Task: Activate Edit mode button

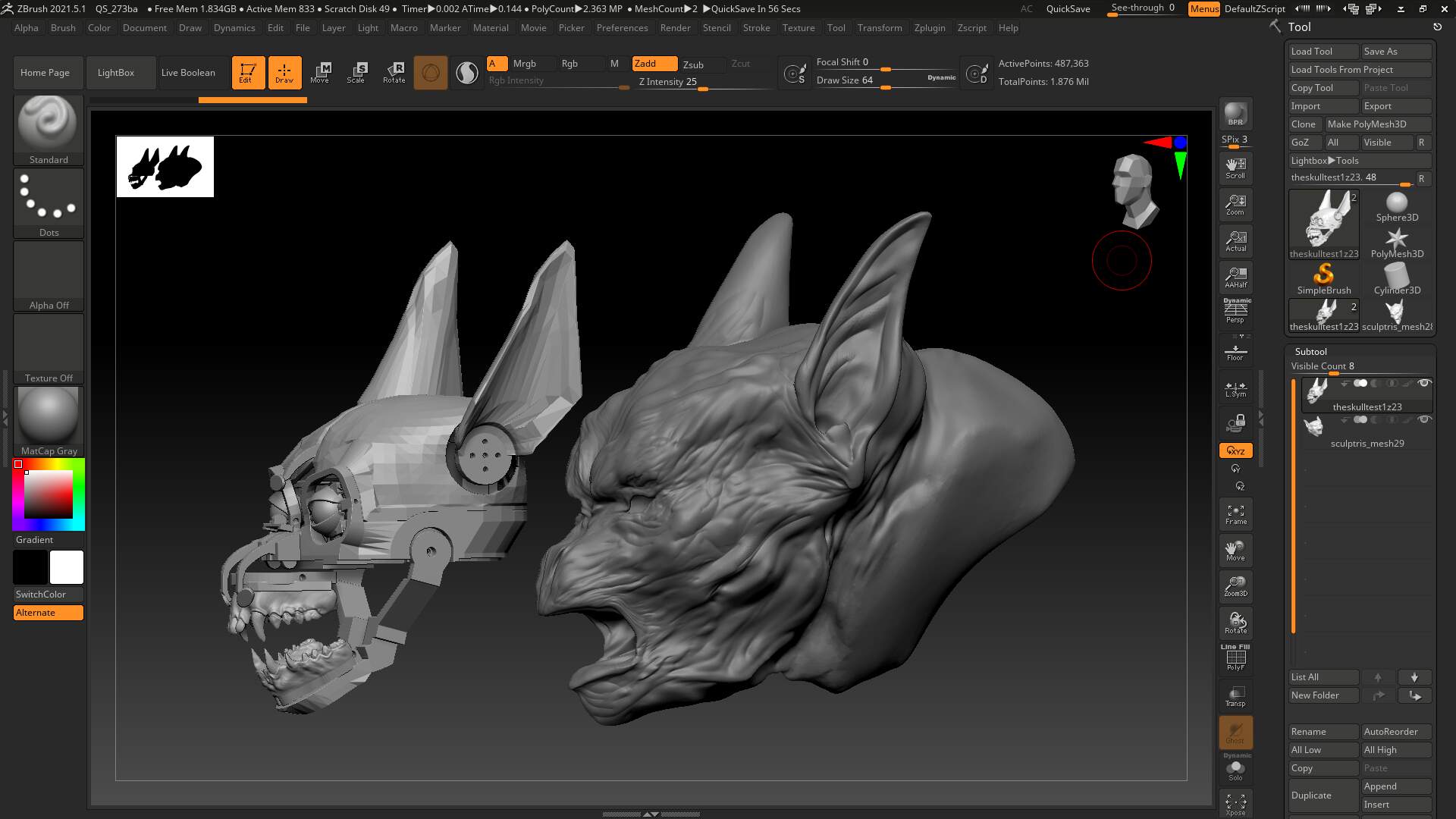Action: pos(248,72)
